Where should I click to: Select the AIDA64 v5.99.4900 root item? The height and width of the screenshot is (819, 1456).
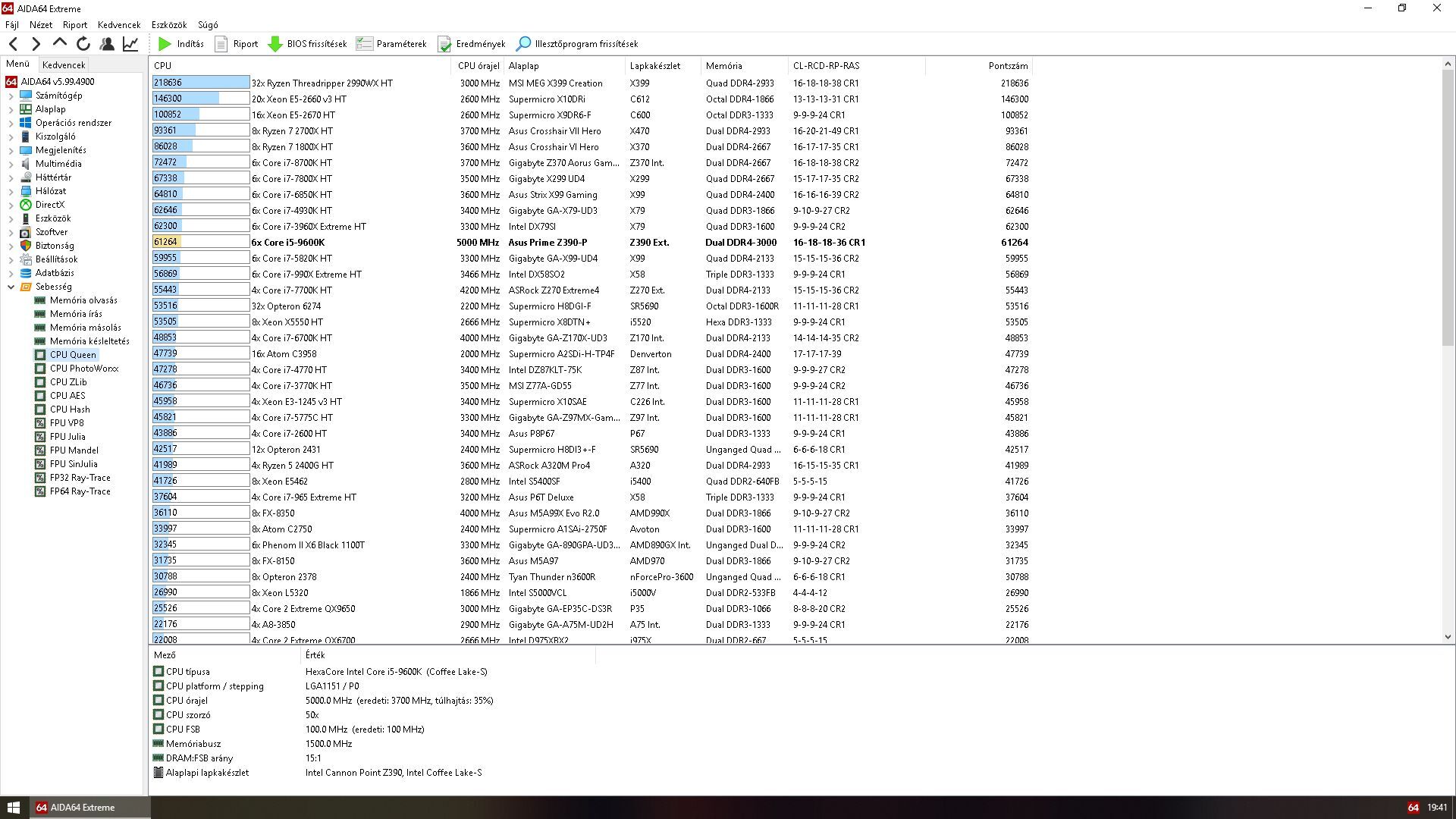tap(50, 82)
